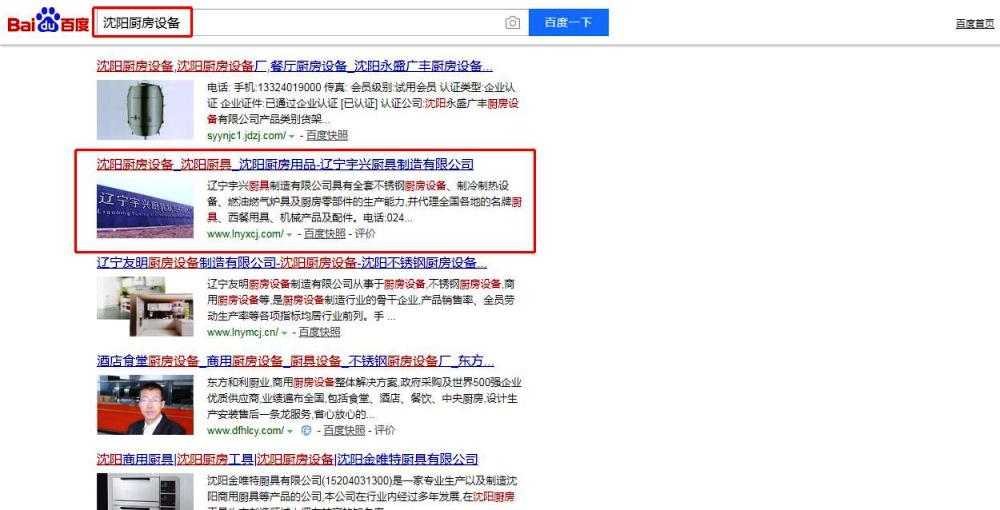Open the www.lnymcj.cn URL
Viewport: 1000px width, 510px height.
[x=242, y=332]
